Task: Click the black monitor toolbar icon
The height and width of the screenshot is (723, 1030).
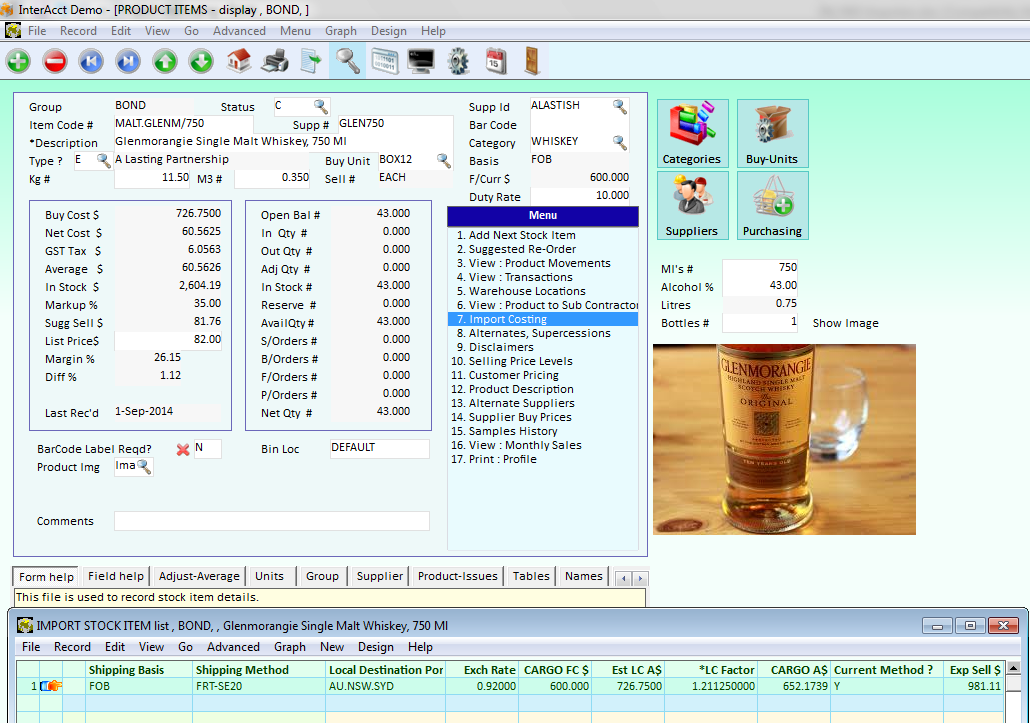Action: pyautogui.click(x=420, y=61)
